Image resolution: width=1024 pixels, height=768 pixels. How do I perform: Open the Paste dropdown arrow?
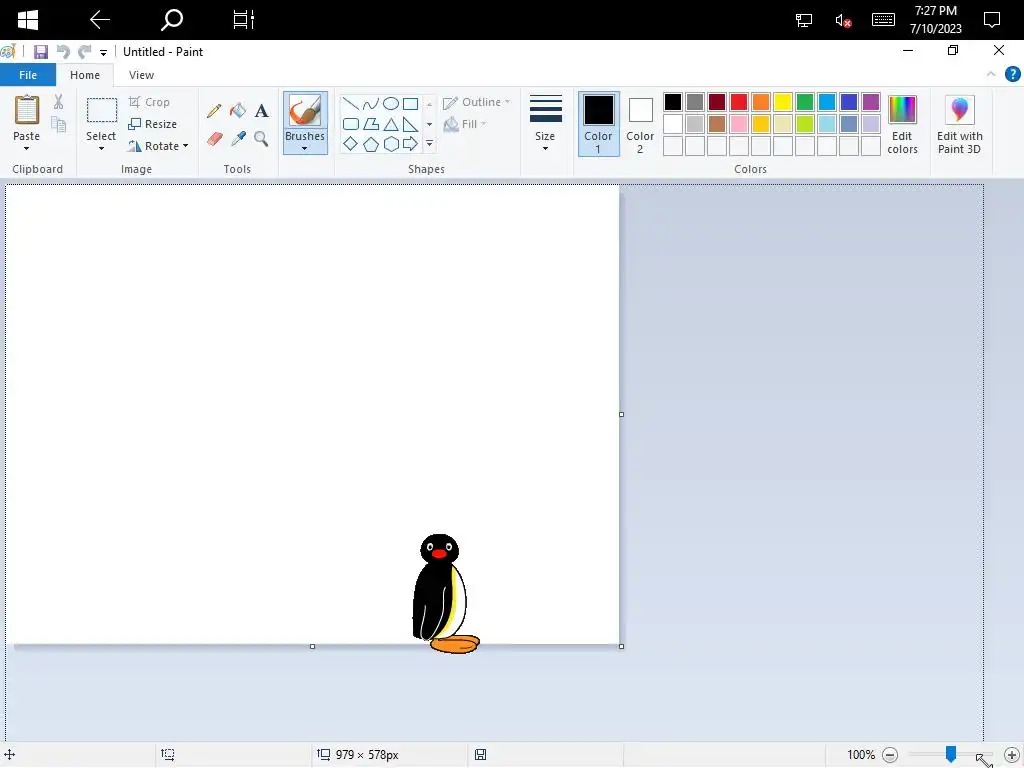(26, 149)
